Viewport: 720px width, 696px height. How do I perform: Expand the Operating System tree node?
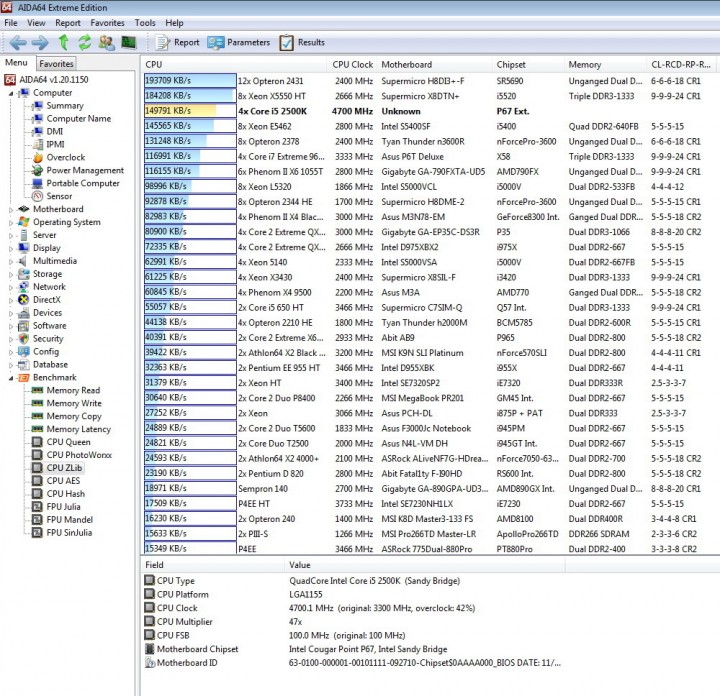[x=11, y=223]
